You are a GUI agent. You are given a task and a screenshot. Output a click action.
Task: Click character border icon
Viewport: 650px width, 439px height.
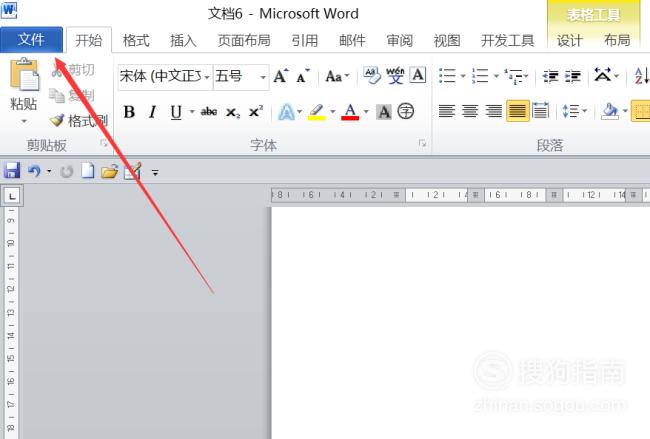[418, 75]
